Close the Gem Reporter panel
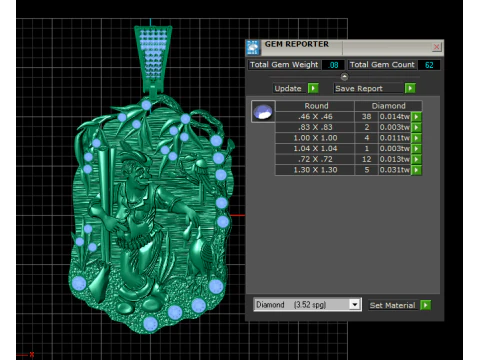The image size is (480, 360). 436,47
